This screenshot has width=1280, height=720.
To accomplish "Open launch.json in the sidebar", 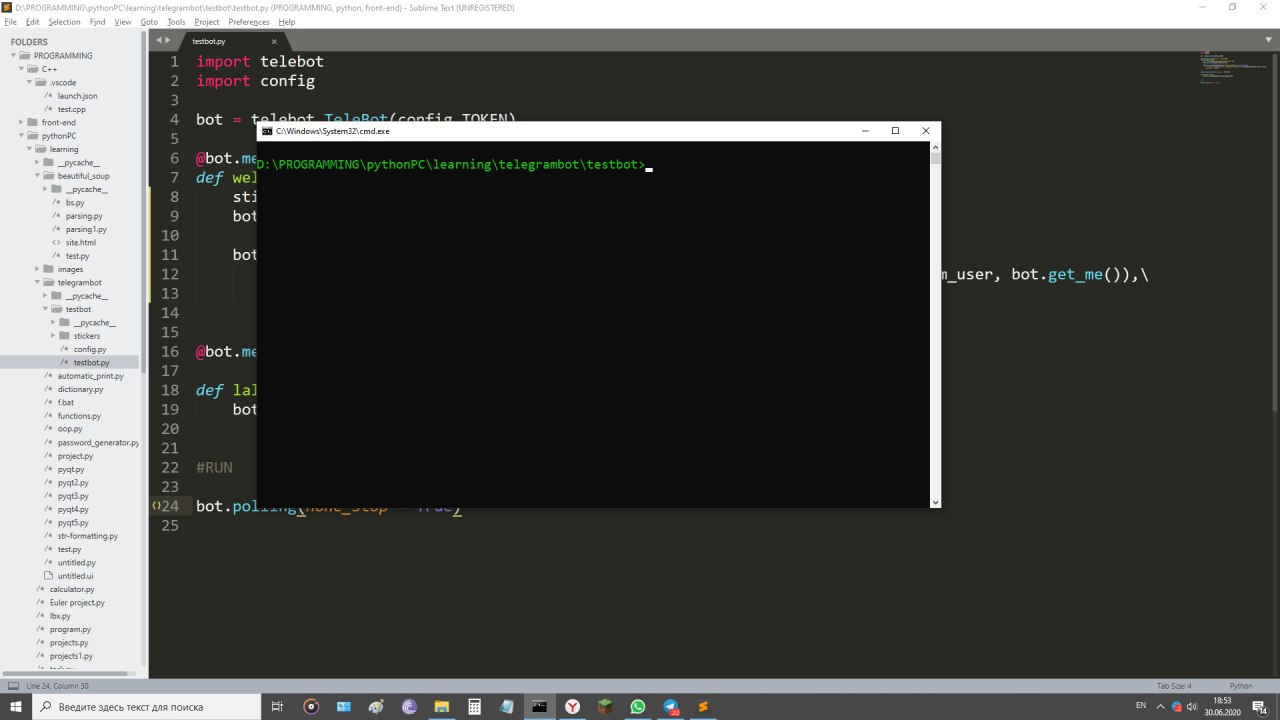I will click(x=77, y=96).
